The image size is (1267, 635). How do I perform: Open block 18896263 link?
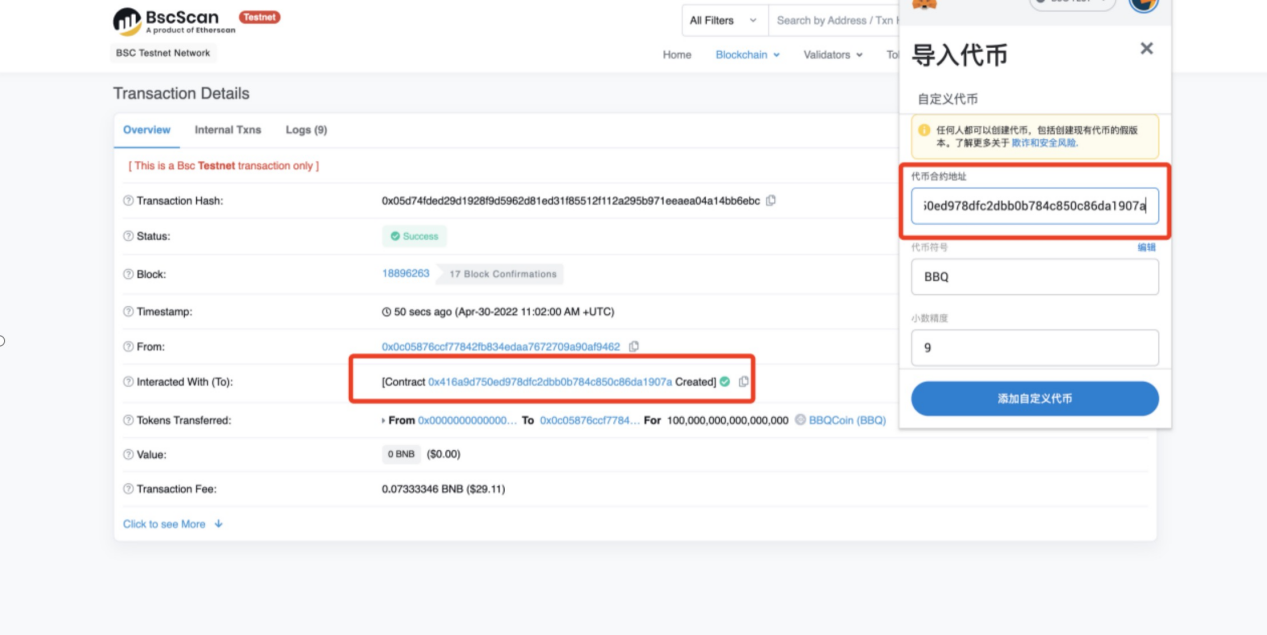(406, 273)
